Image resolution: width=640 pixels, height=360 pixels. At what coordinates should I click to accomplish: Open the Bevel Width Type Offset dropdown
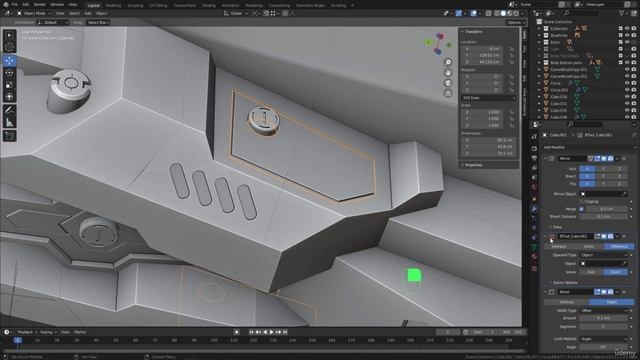(604, 311)
